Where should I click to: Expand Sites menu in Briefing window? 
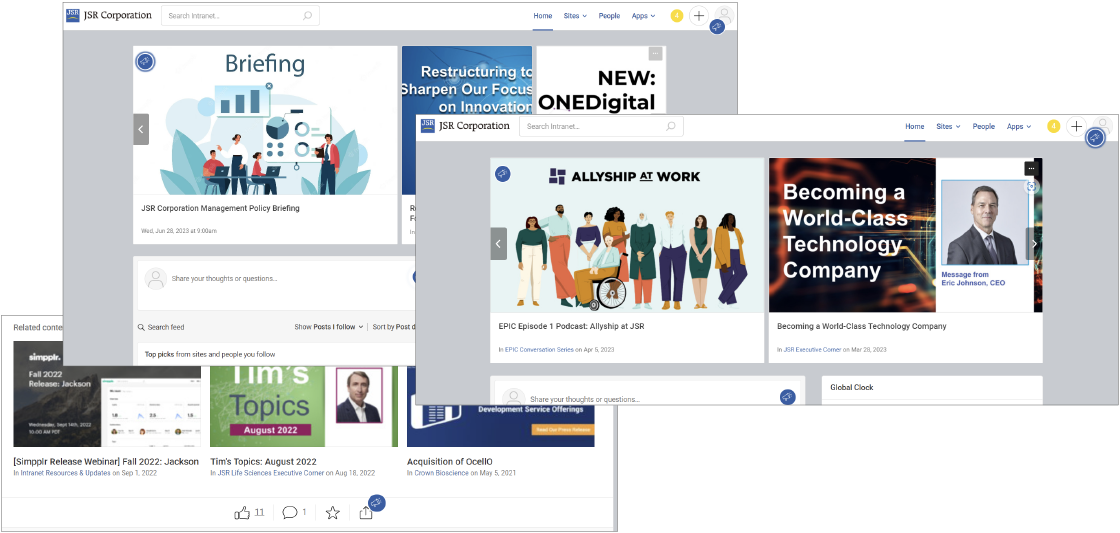click(575, 16)
